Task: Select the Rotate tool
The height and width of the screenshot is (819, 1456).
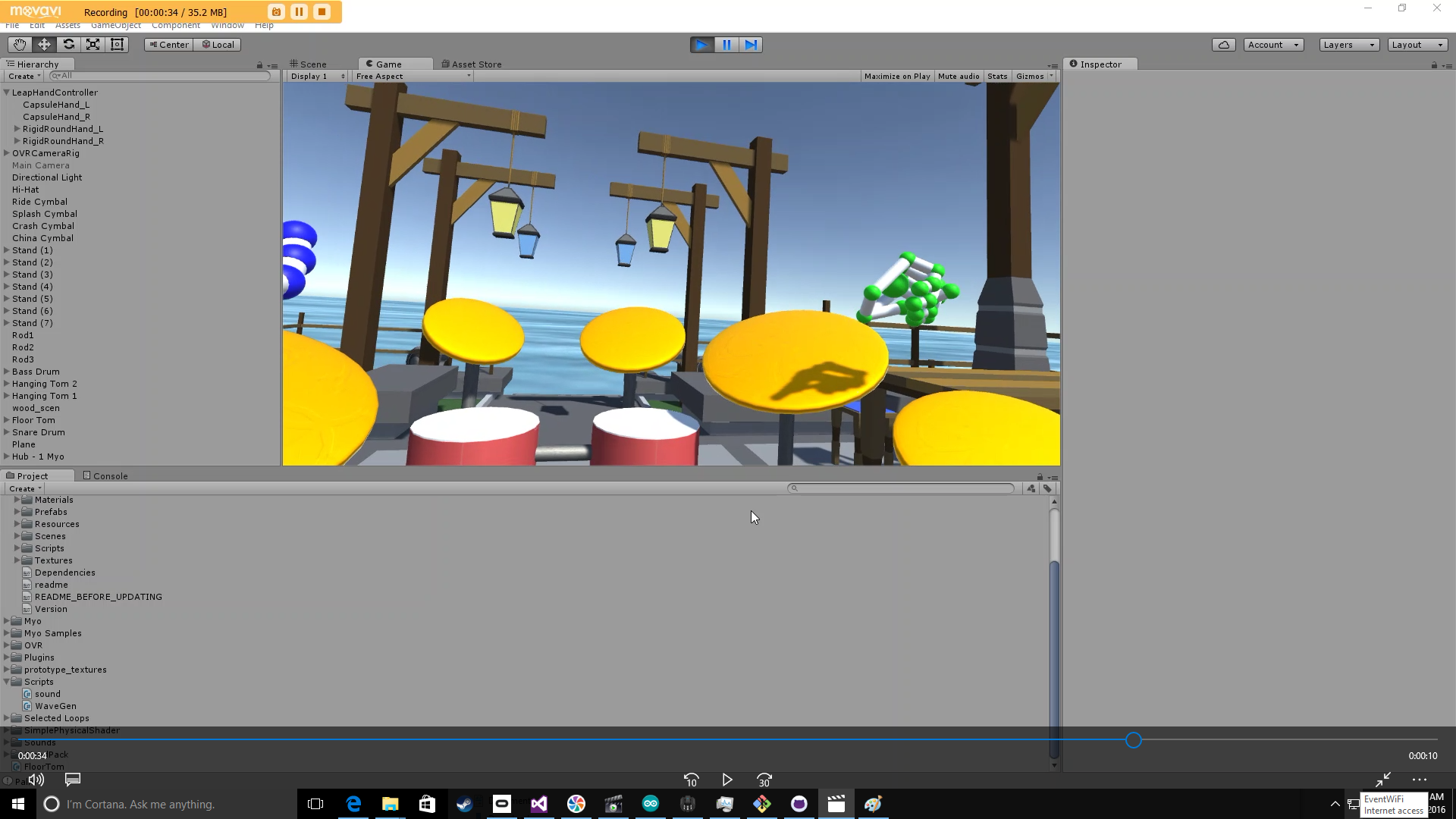Action: pos(68,45)
